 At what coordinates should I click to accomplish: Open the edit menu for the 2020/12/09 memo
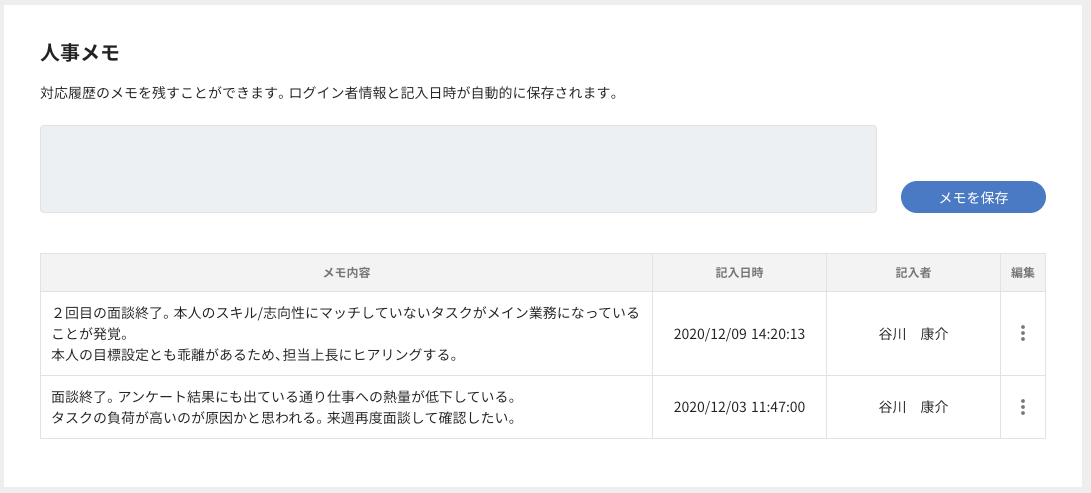point(1022,333)
